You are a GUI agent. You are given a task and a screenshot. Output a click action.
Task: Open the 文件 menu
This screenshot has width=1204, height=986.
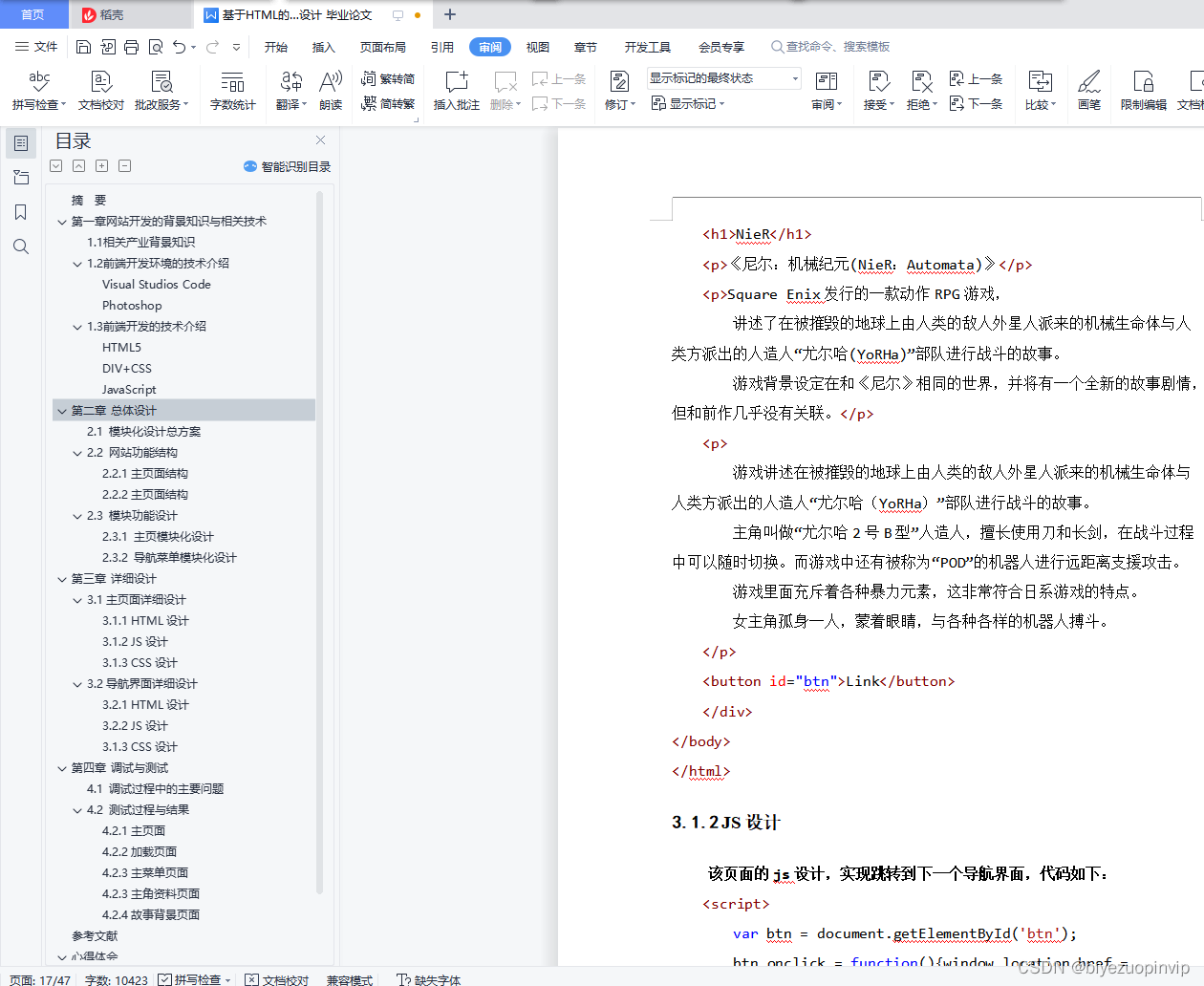point(45,46)
